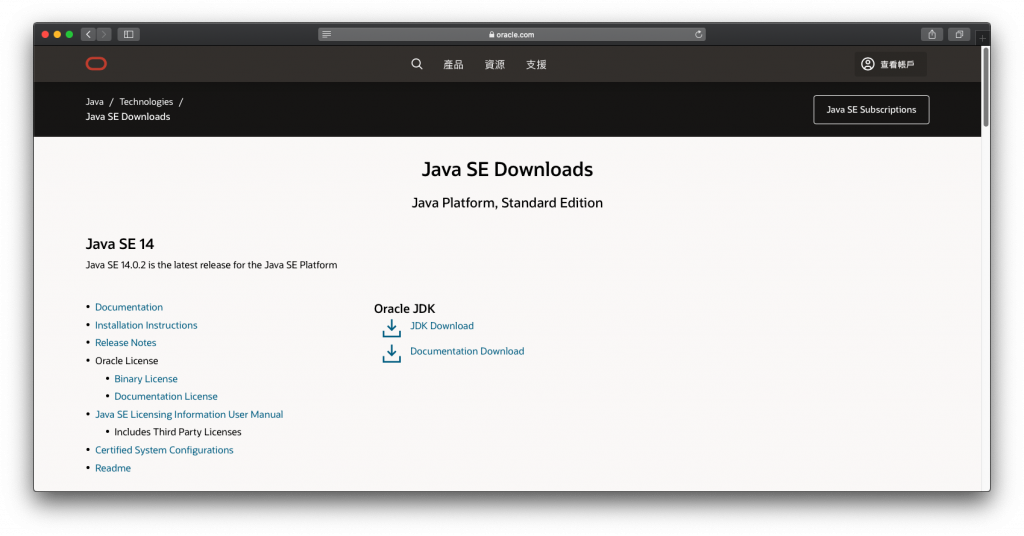
Task: Click the Oracle logo icon
Action: tap(96, 63)
